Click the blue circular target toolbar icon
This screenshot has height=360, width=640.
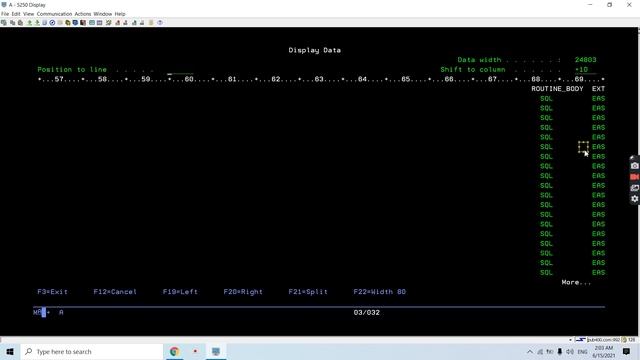pos(52,23)
